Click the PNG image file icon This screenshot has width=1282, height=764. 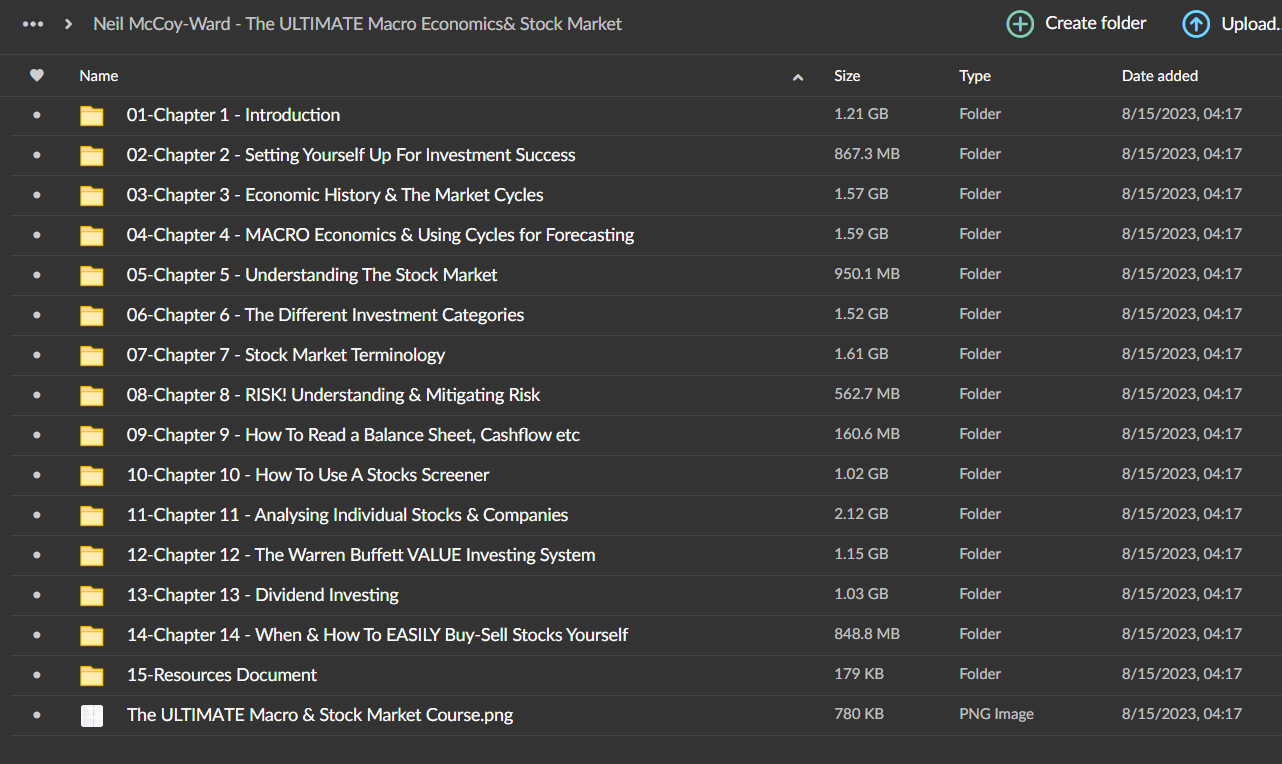(x=91, y=715)
